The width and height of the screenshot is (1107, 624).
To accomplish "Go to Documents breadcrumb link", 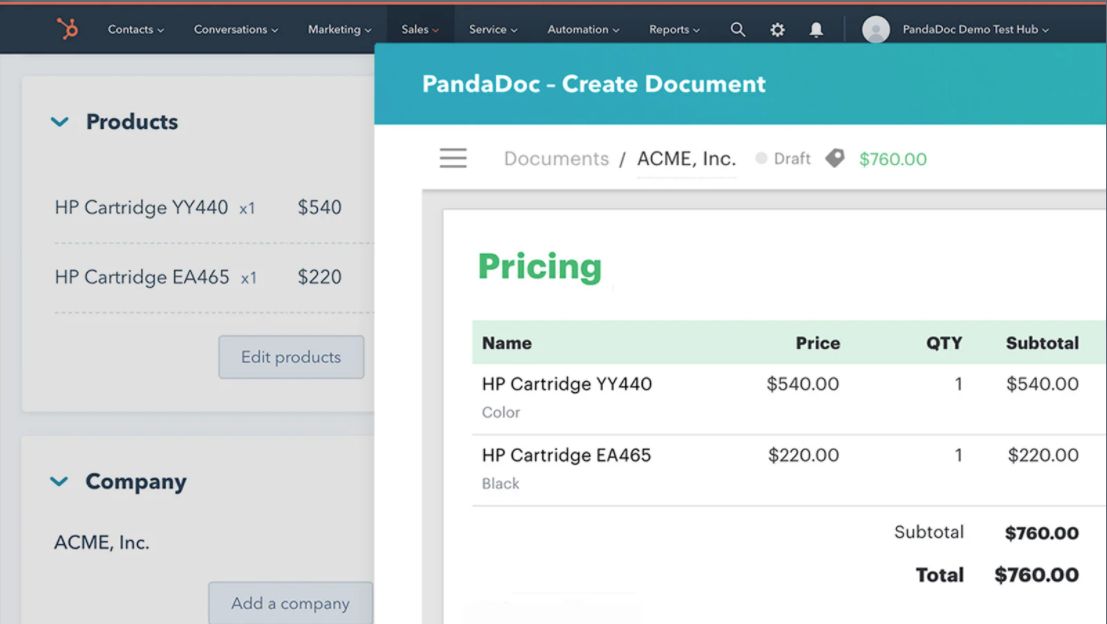I will [556, 159].
